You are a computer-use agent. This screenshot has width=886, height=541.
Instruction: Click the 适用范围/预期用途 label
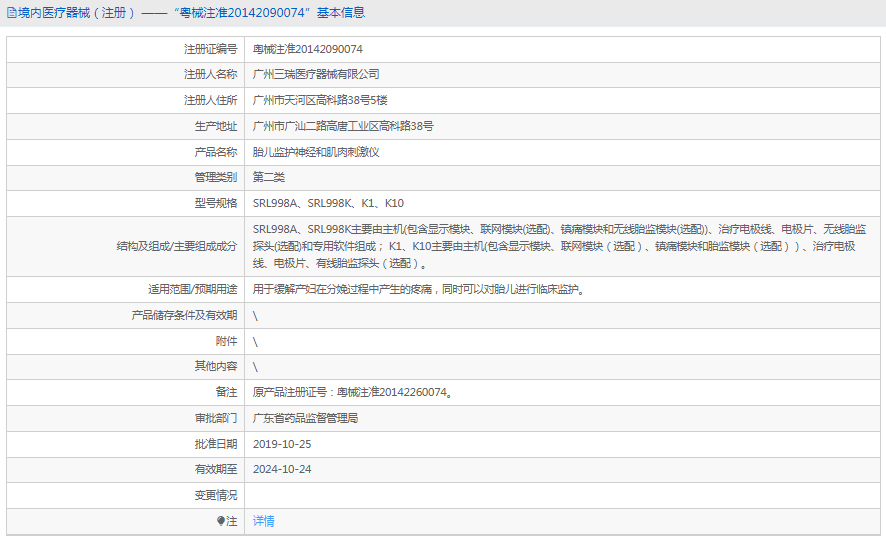pos(193,289)
